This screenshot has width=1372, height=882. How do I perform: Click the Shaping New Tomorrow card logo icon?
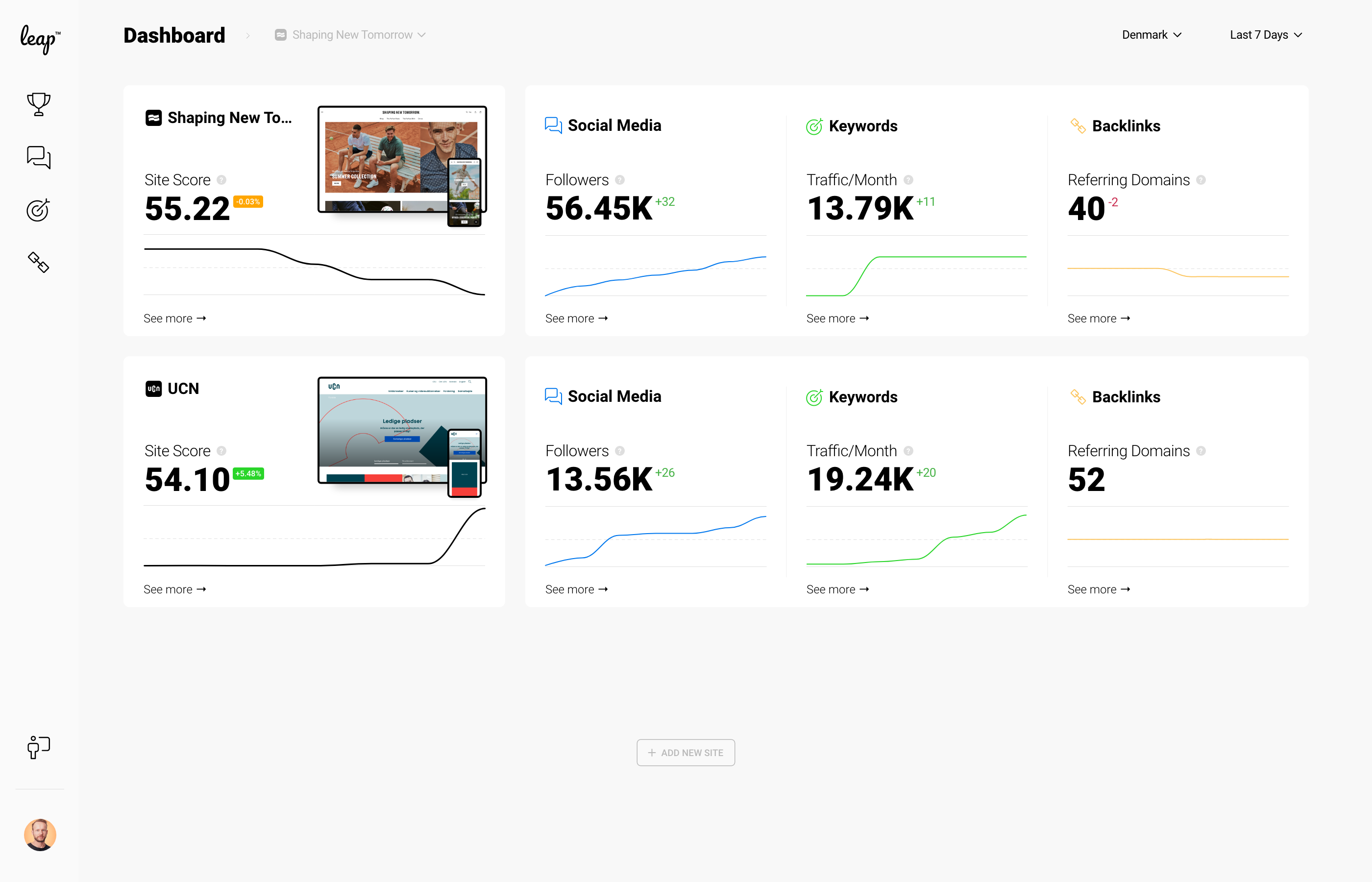click(x=153, y=118)
